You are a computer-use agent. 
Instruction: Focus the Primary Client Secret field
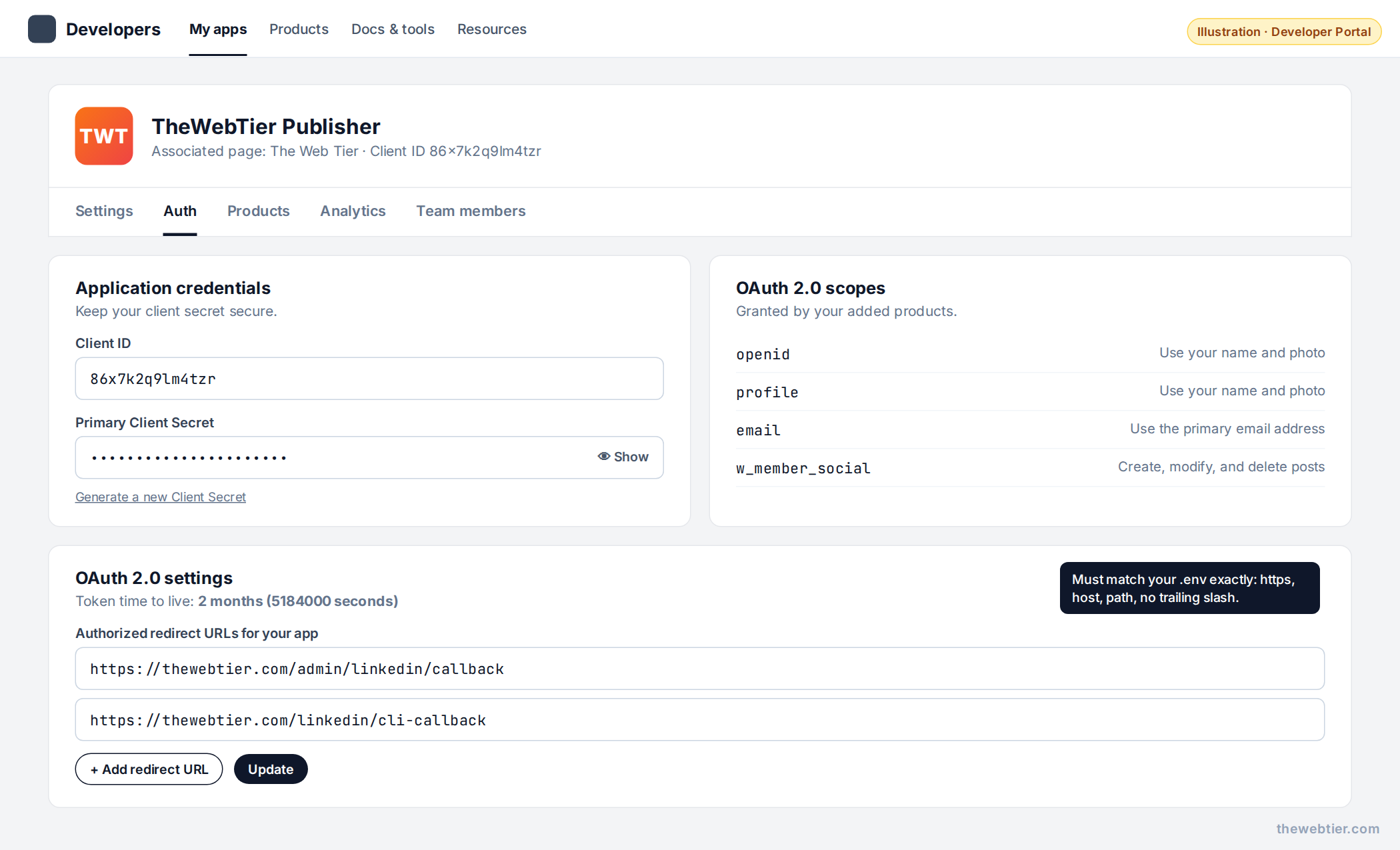[x=369, y=457]
